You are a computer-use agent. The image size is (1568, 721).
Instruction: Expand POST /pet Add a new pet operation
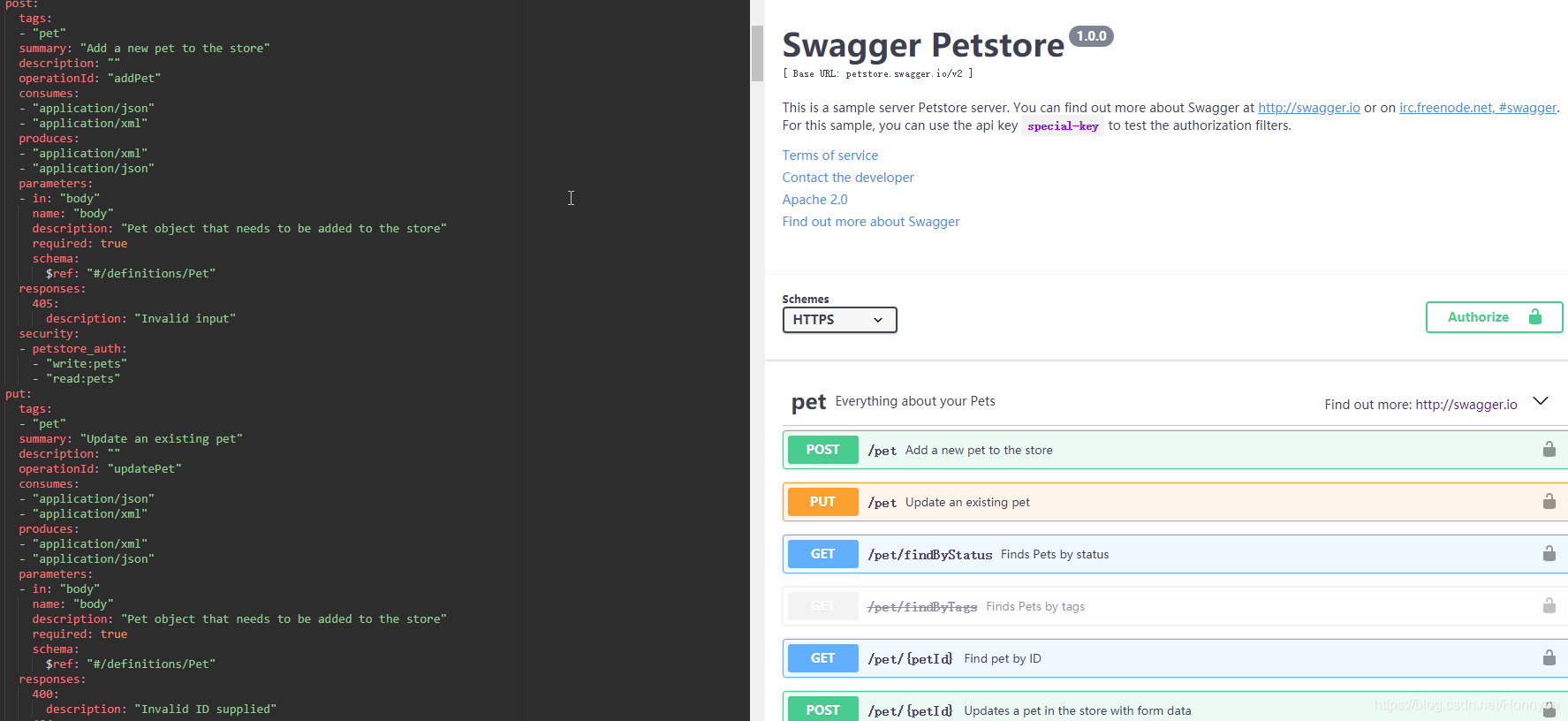coord(1175,450)
